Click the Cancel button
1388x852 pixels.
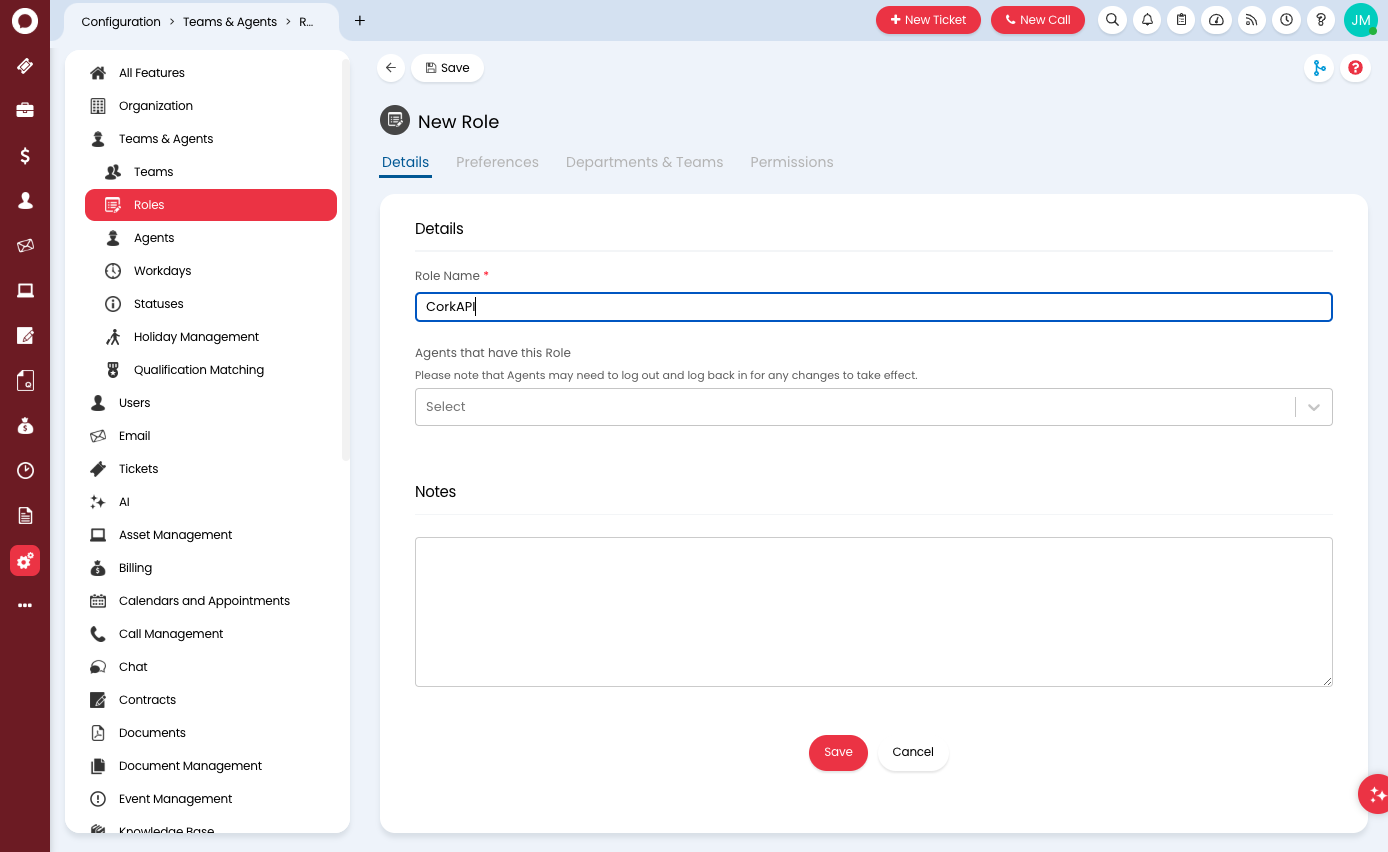point(913,752)
